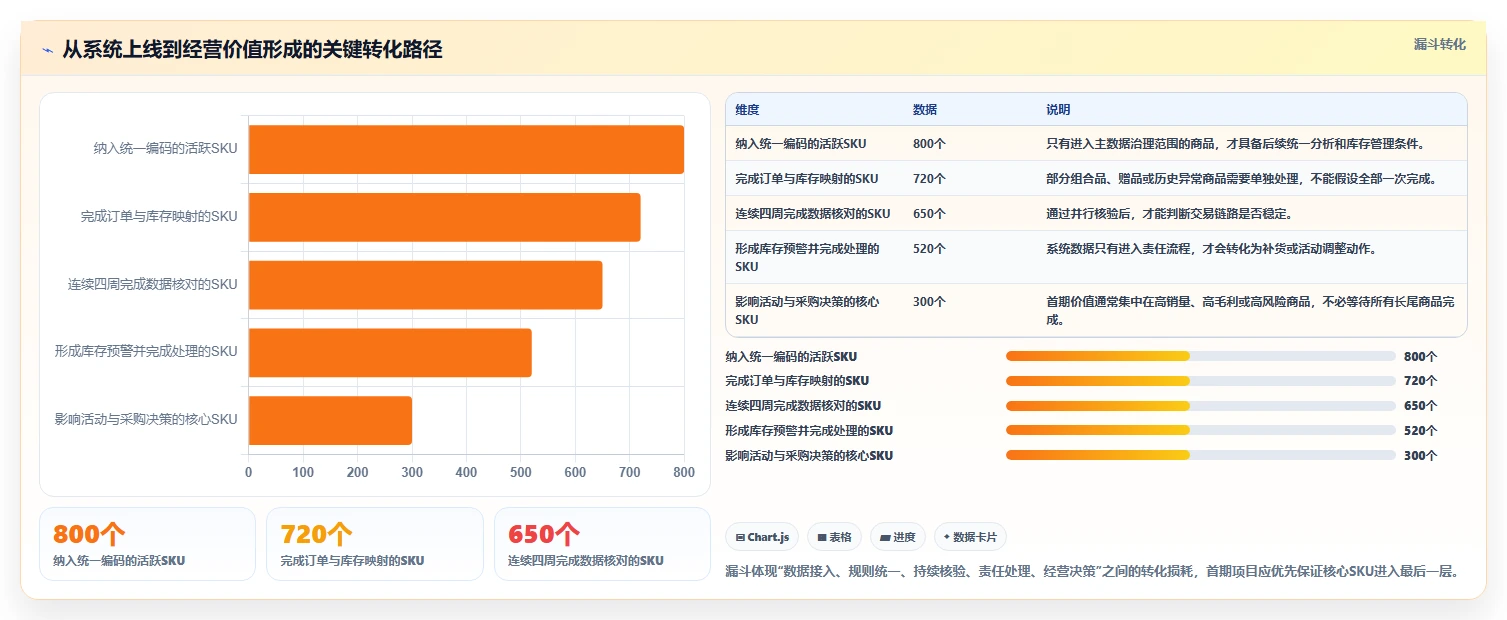Click the 720个 progress bar for 完成订单与库存映射
This screenshot has width=1507, height=620.
[1200, 381]
